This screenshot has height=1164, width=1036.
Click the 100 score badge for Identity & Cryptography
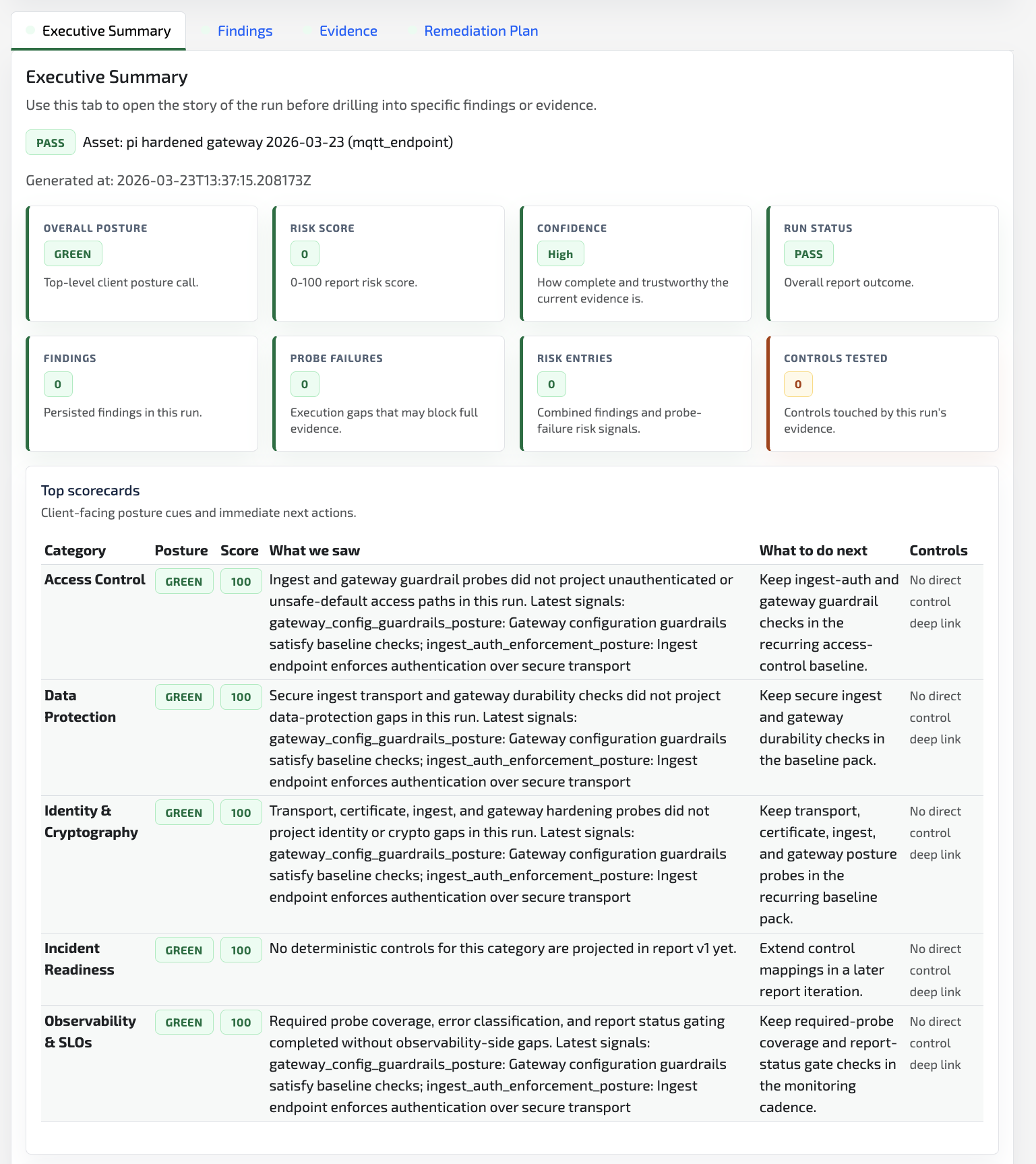coord(241,811)
